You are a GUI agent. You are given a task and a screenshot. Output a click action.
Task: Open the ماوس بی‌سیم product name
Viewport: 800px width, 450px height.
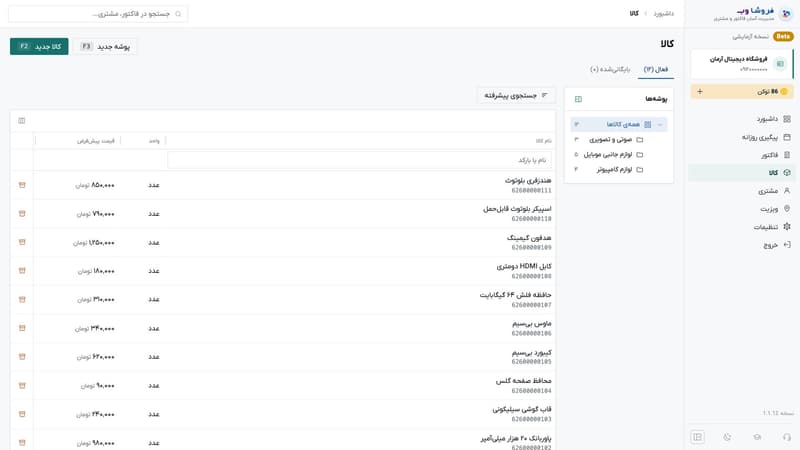click(x=532, y=323)
